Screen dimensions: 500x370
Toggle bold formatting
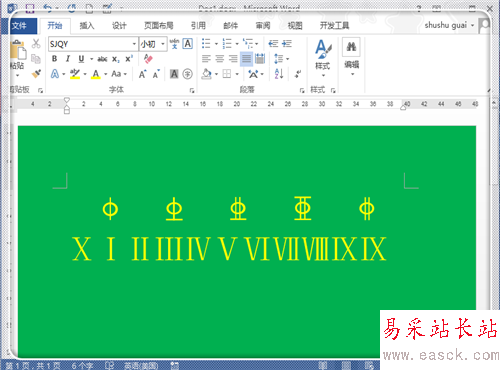pyautogui.click(x=55, y=59)
